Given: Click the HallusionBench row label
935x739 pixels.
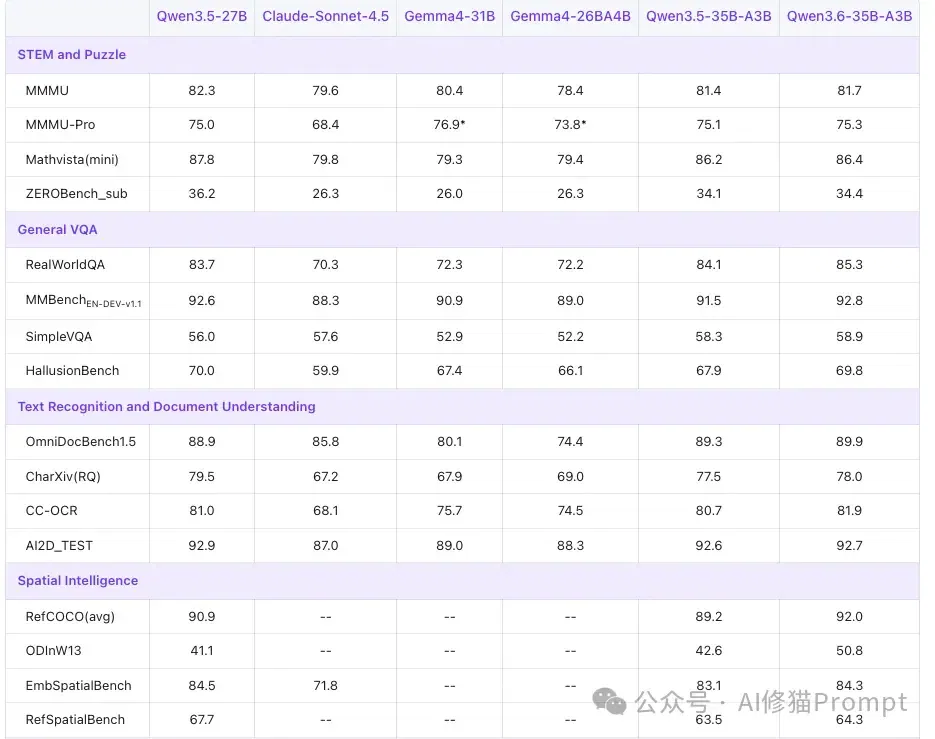Looking at the screenshot, I should pyautogui.click(x=72, y=370).
